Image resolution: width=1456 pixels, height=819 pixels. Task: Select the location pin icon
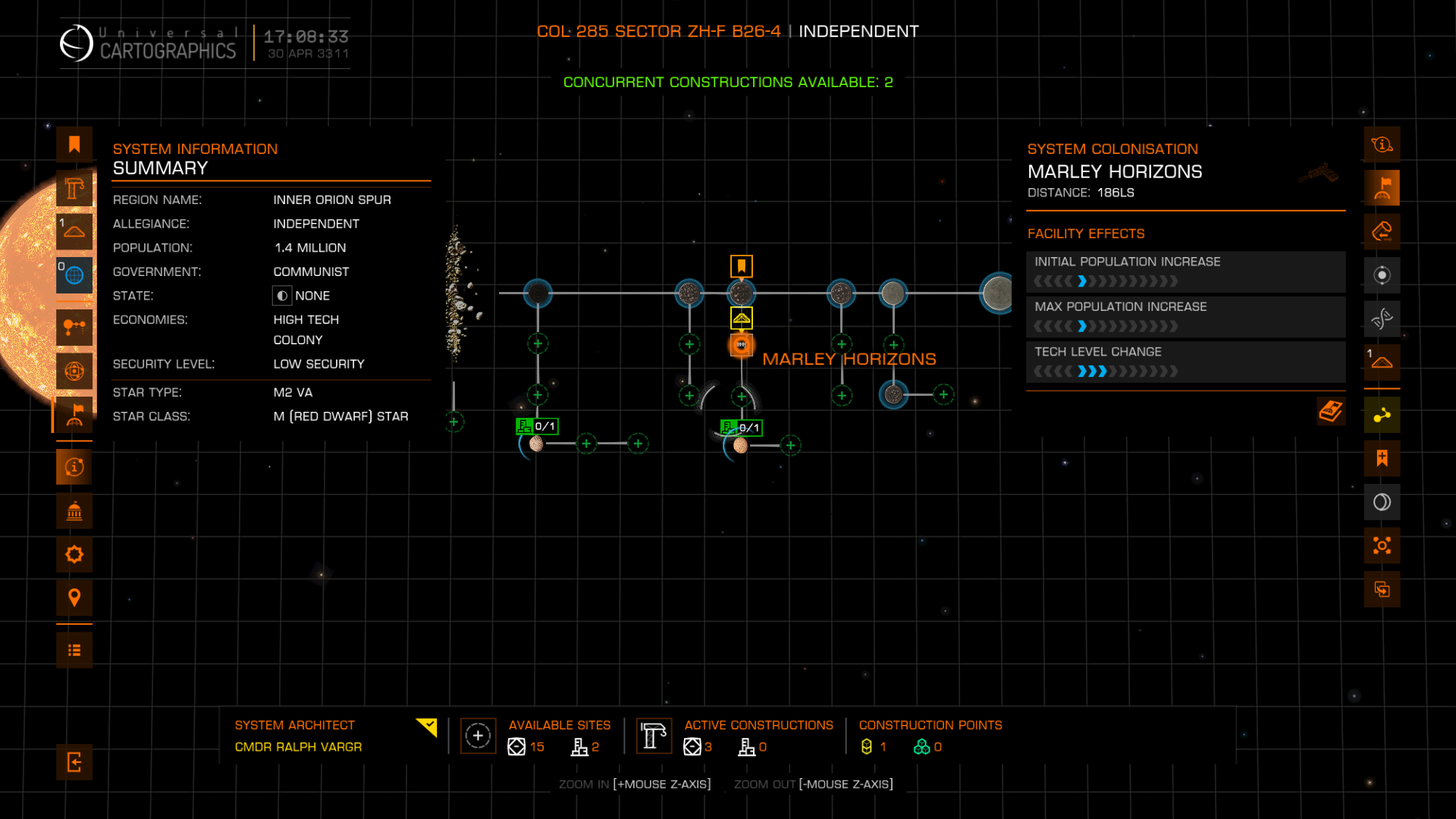coord(74,598)
